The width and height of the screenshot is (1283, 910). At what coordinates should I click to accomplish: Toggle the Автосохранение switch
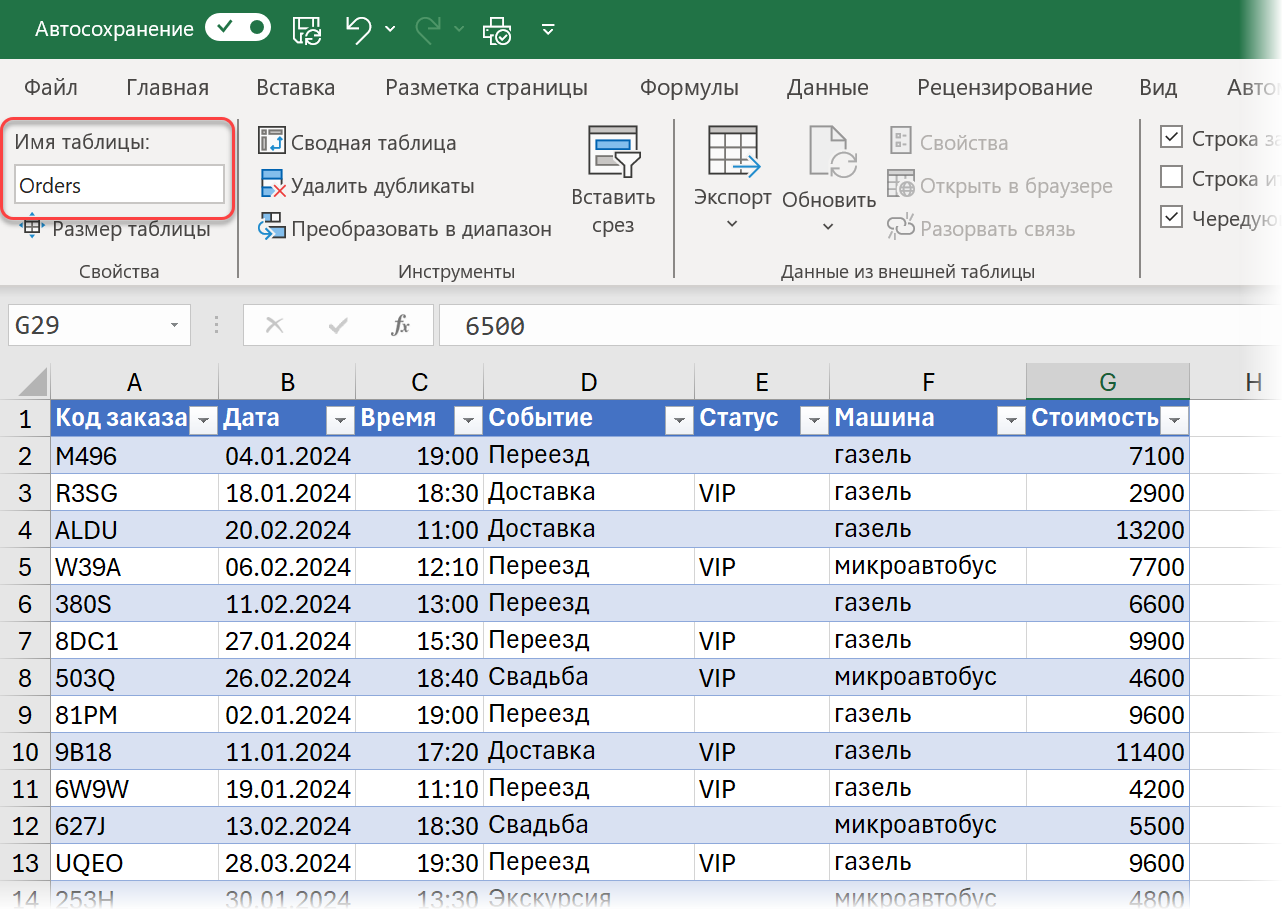tap(238, 29)
